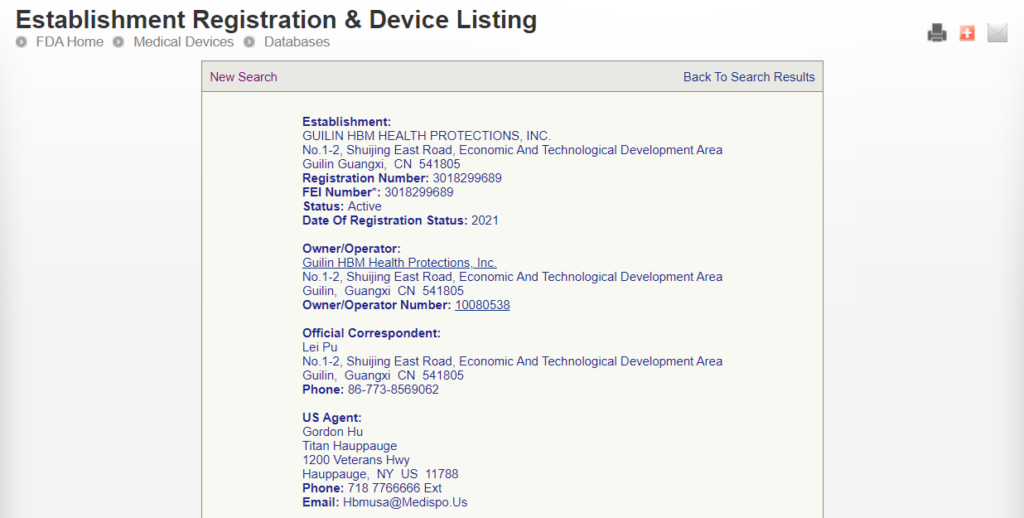Click Date Of Registration Status 2021
This screenshot has width=1024, height=518.
click(x=400, y=221)
